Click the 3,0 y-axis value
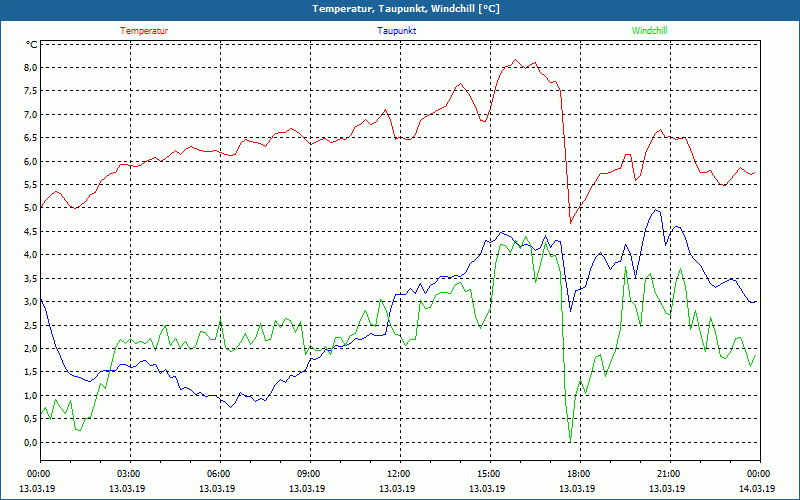The height and width of the screenshot is (500, 800). coord(31,302)
